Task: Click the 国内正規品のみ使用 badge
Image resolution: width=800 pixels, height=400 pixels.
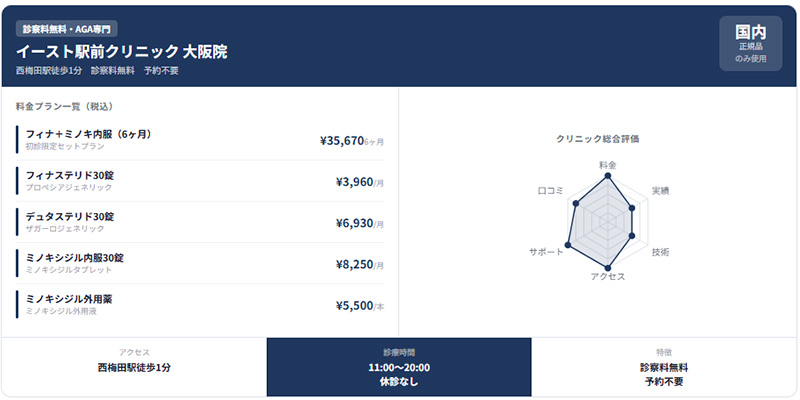Action: (x=750, y=43)
